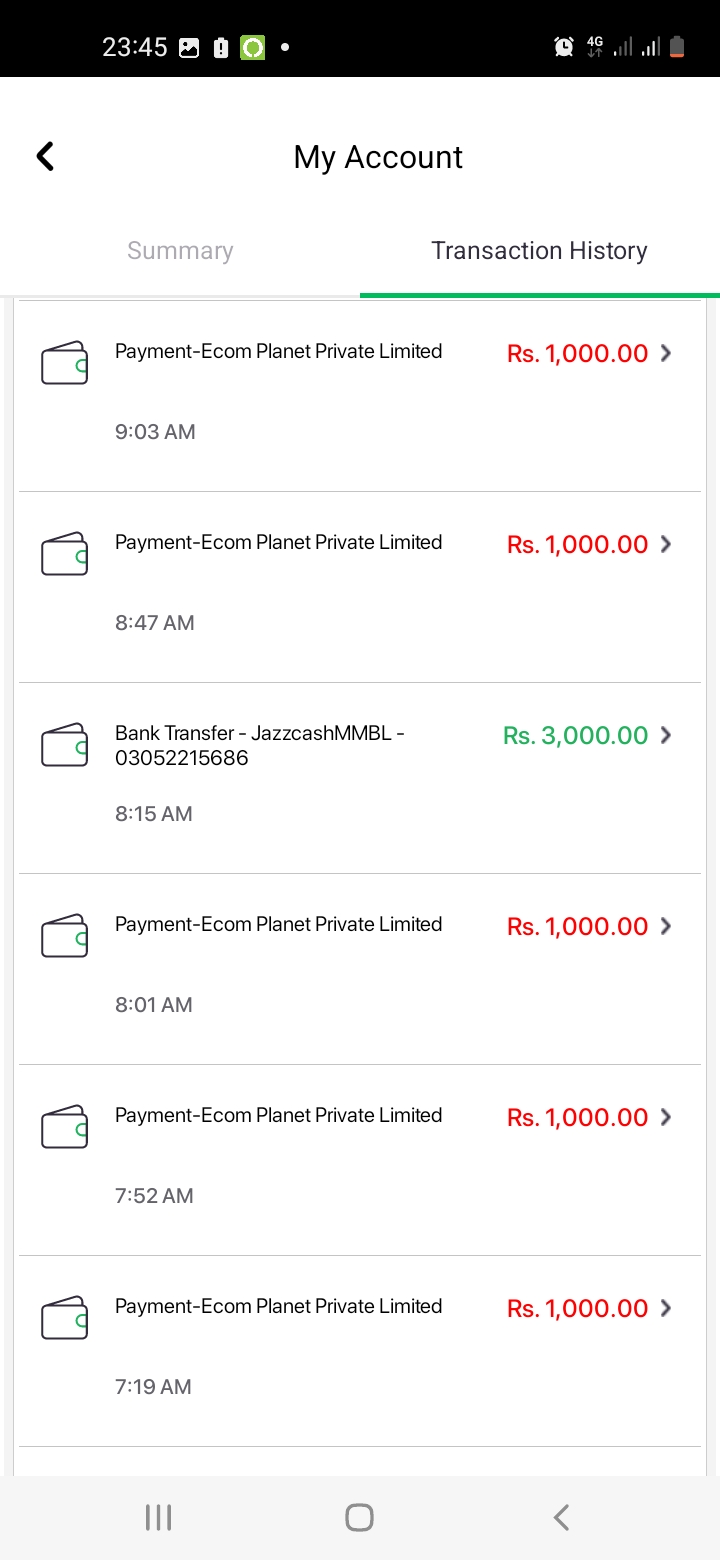720x1560 pixels.
Task: Tap wallet icon of the 8:47 AM payment
Action: point(65,554)
